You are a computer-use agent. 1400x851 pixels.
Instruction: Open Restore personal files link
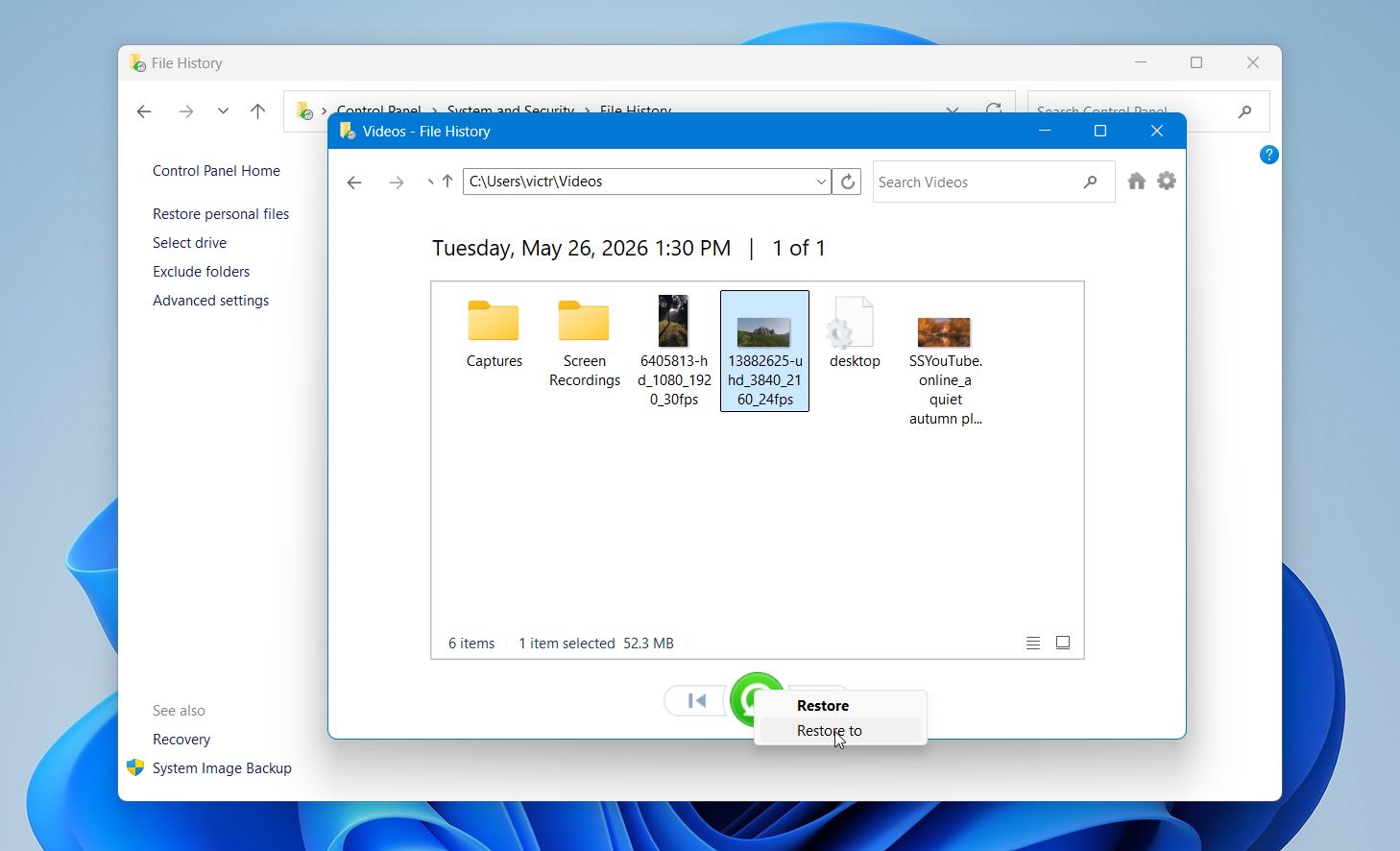(221, 213)
